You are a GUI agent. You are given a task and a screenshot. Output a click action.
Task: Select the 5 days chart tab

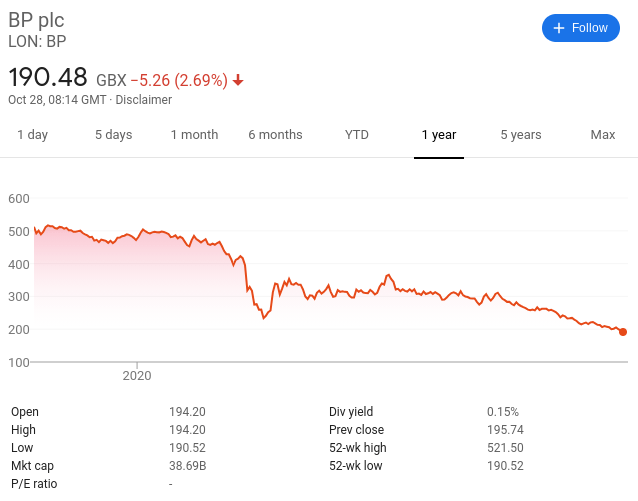coord(114,135)
